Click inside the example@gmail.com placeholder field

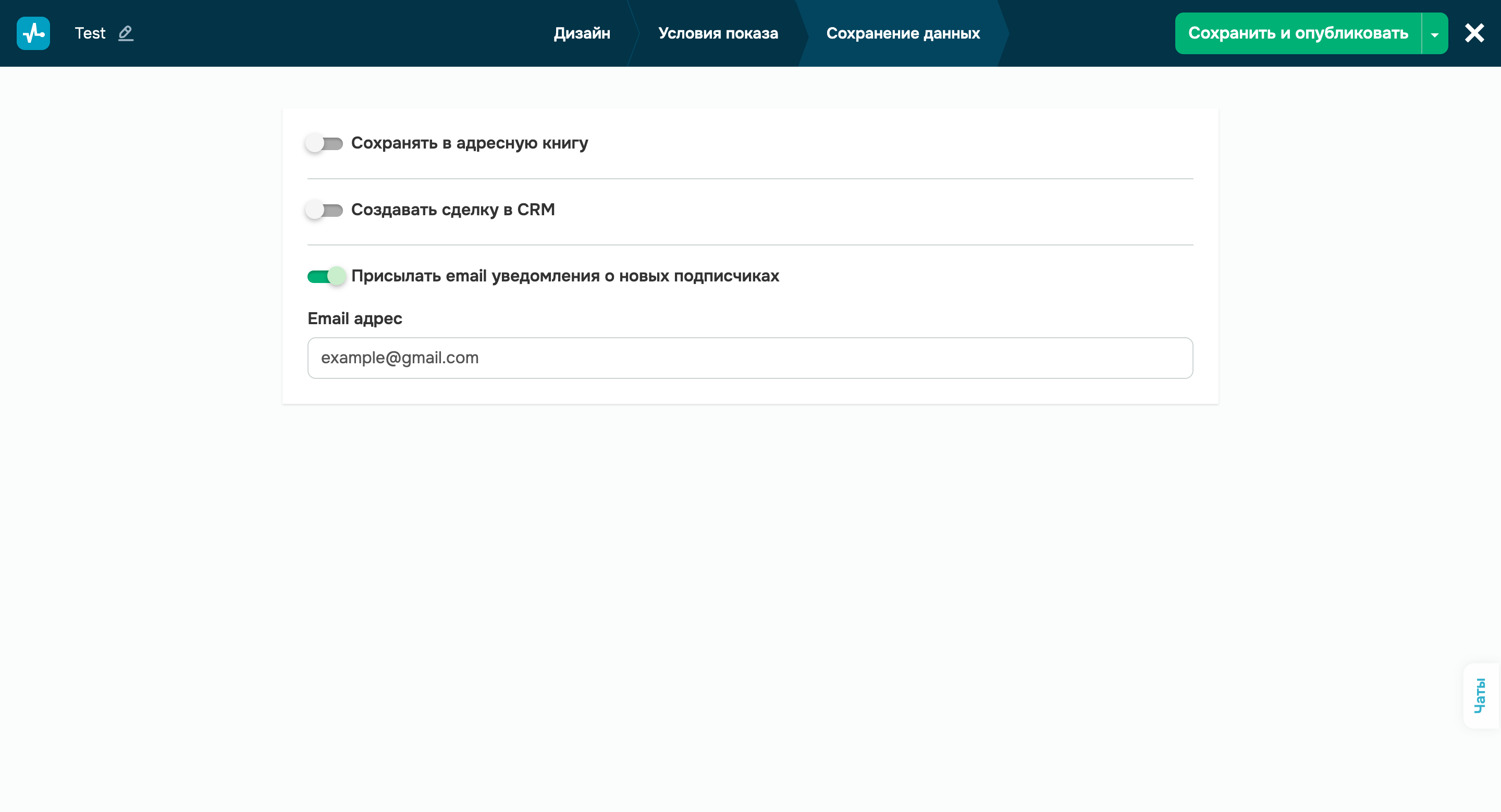click(x=750, y=358)
